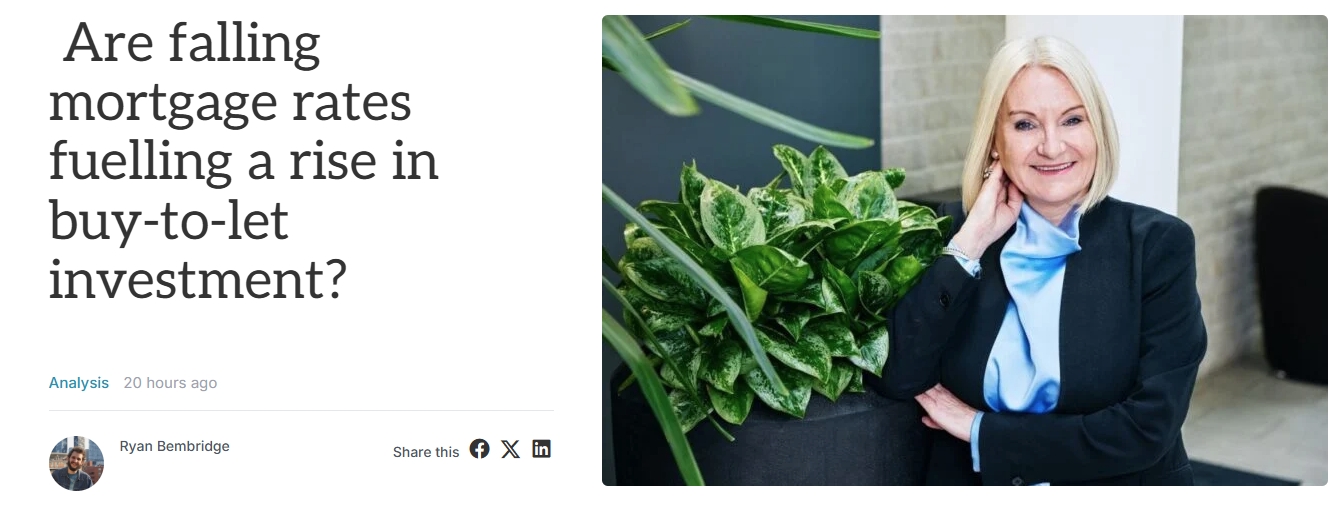
Task: Share the article on X
Action: pyautogui.click(x=511, y=449)
